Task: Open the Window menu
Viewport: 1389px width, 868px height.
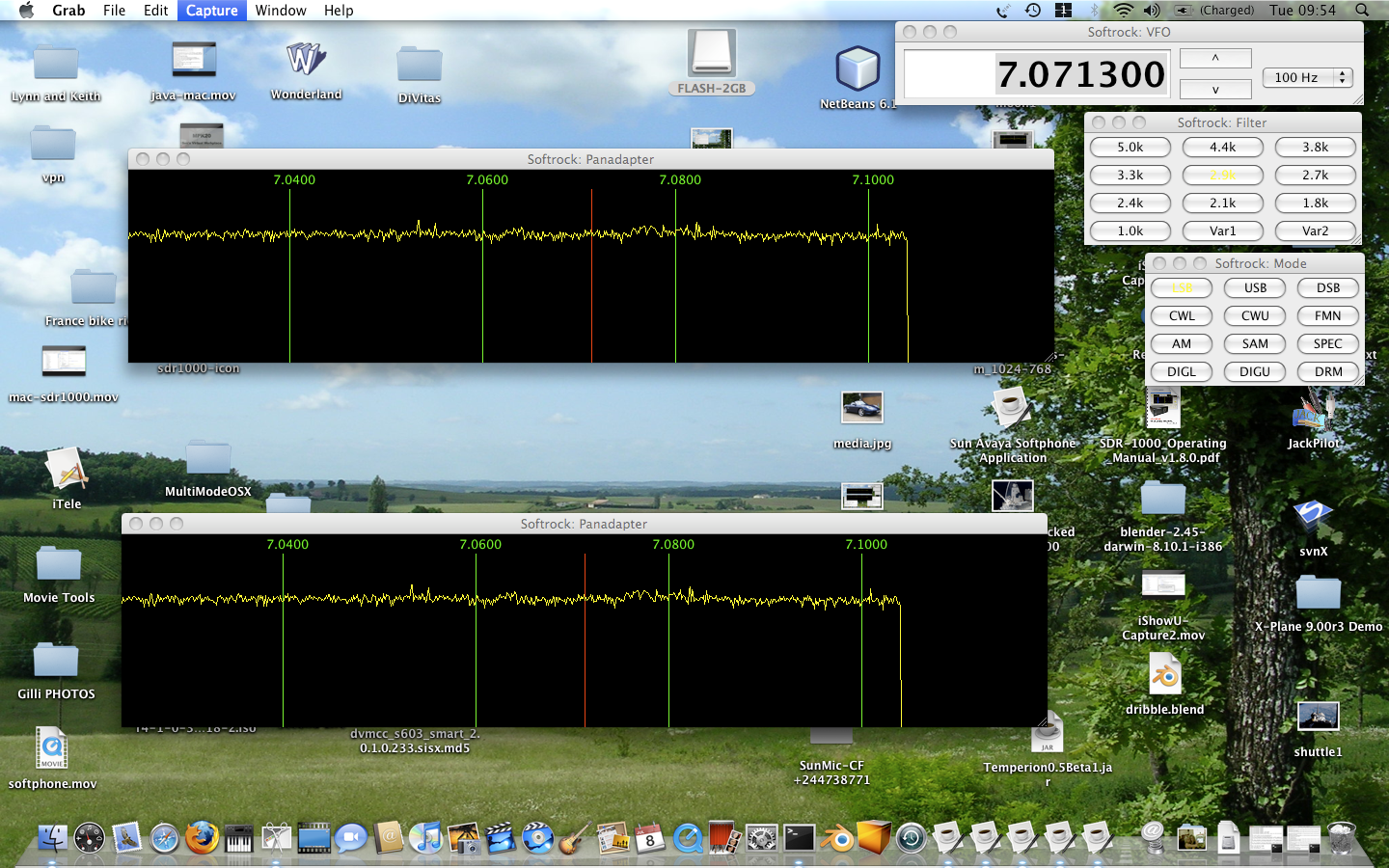Action: pyautogui.click(x=281, y=10)
